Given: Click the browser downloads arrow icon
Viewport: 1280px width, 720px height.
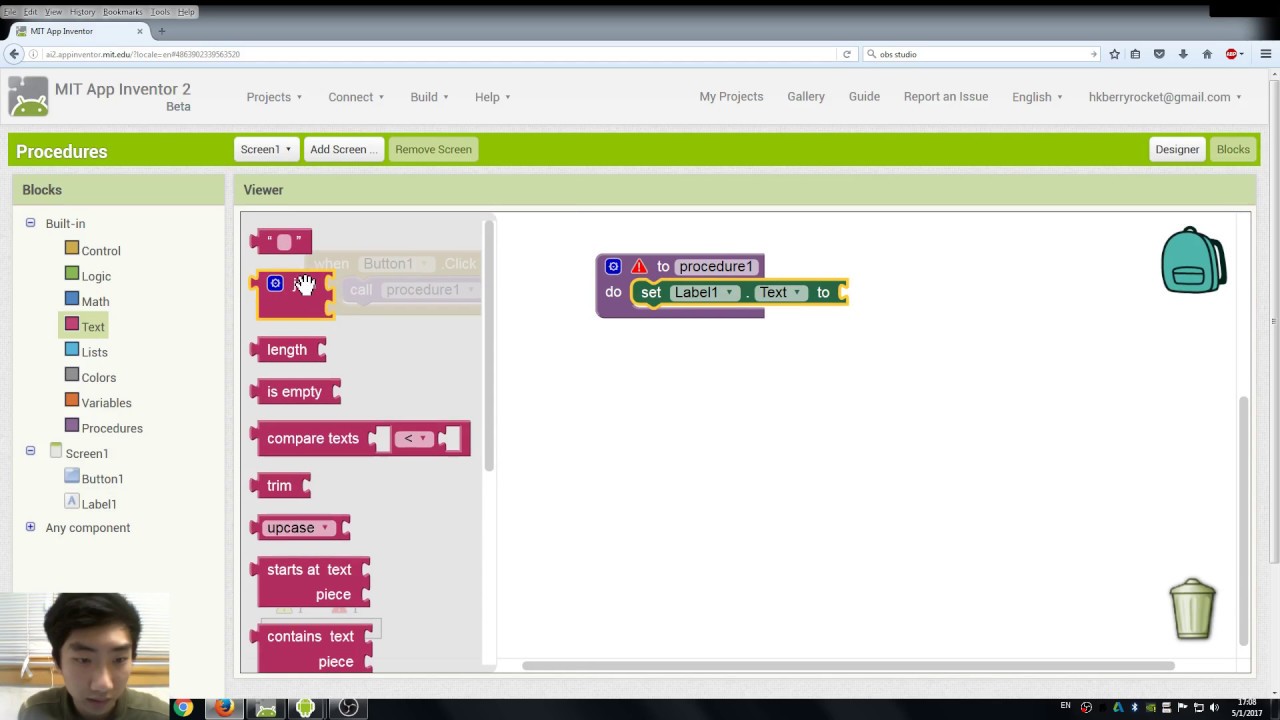Looking at the screenshot, I should coord(1183,54).
